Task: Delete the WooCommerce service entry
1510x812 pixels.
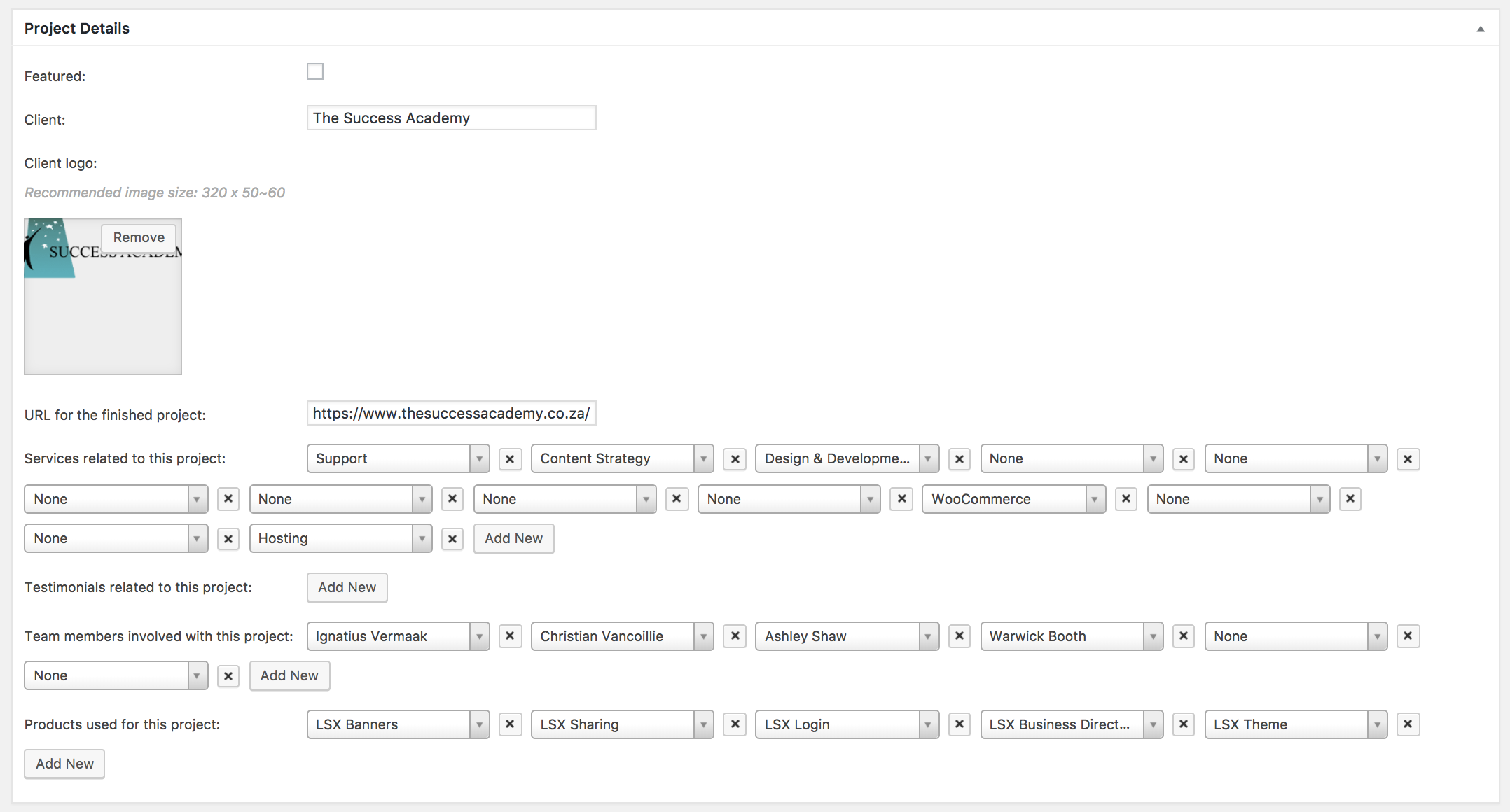Action: tap(1126, 499)
